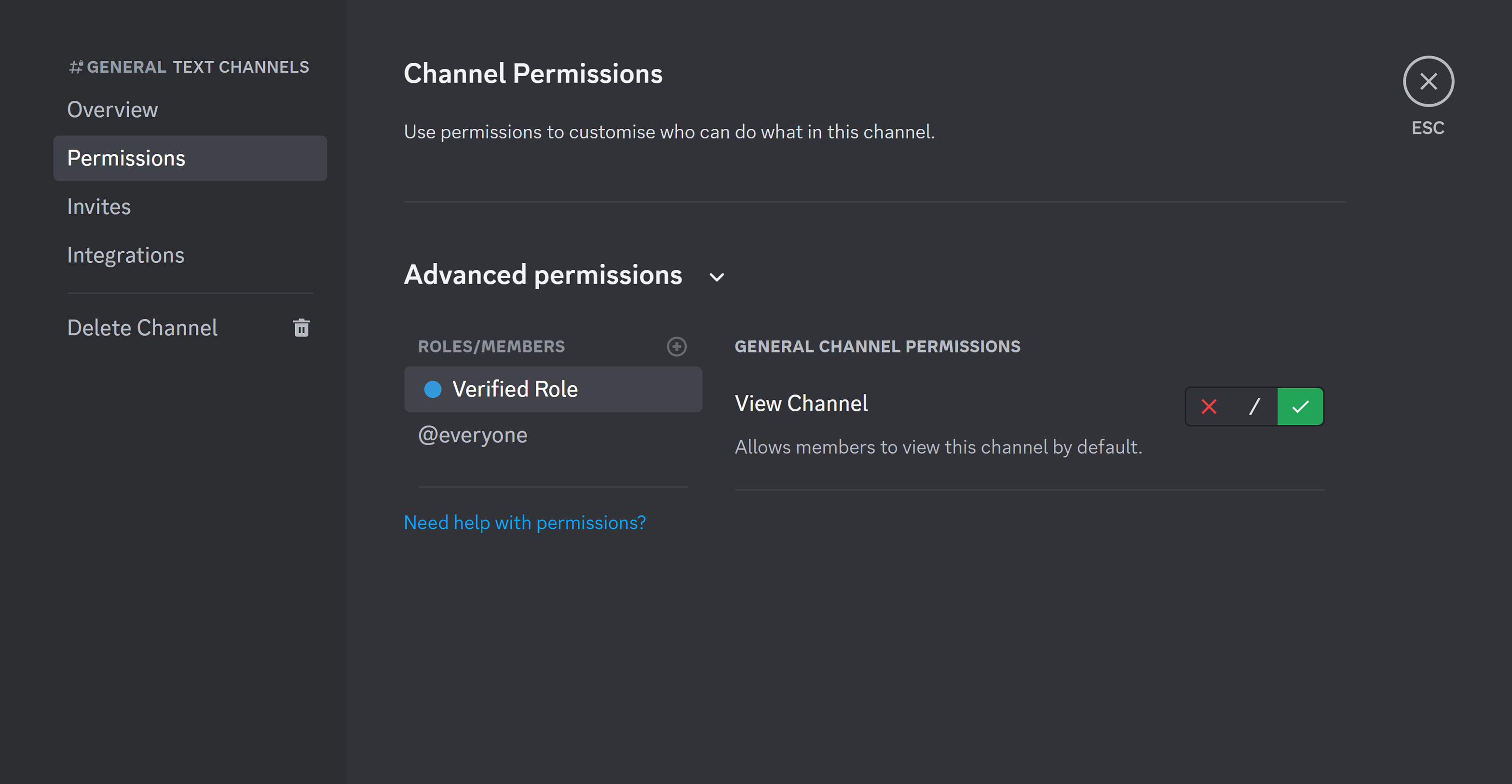Open the Integrations settings page
1512x784 pixels.
pos(125,255)
